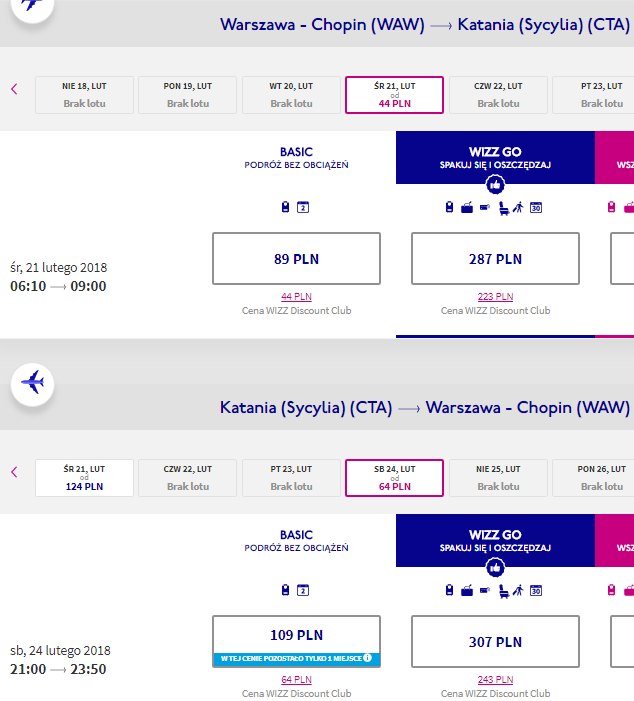The width and height of the screenshot is (634, 701).
Task: Click the pink cabin bag icon in outbound section
Action: 611,207
